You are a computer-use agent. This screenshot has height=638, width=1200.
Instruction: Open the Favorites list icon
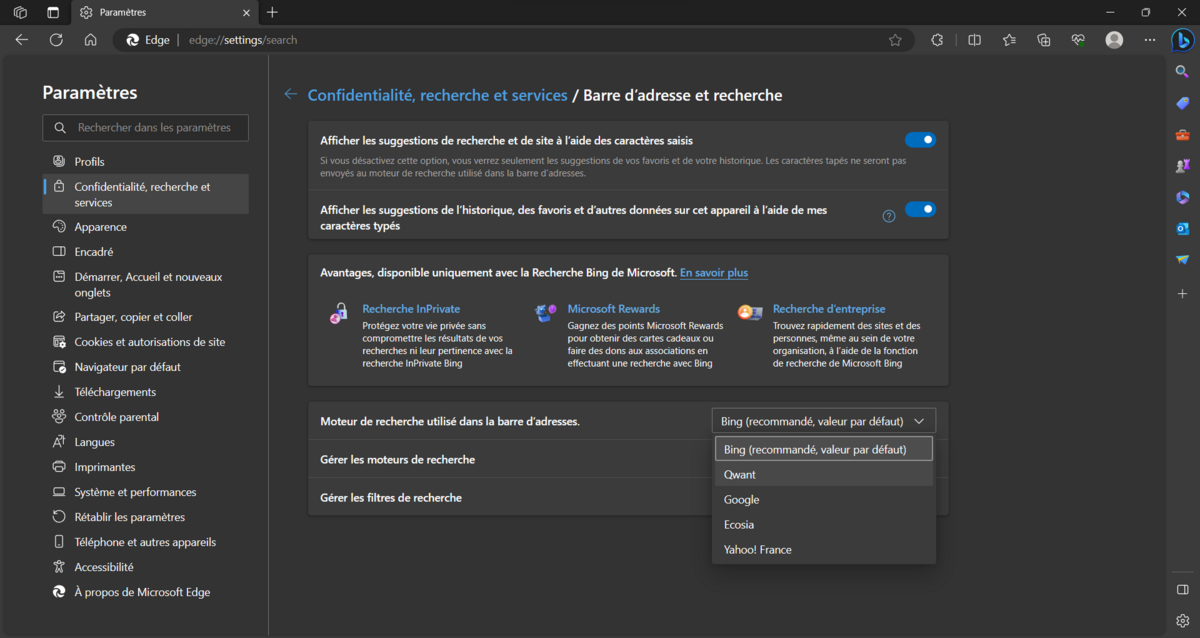1009,40
